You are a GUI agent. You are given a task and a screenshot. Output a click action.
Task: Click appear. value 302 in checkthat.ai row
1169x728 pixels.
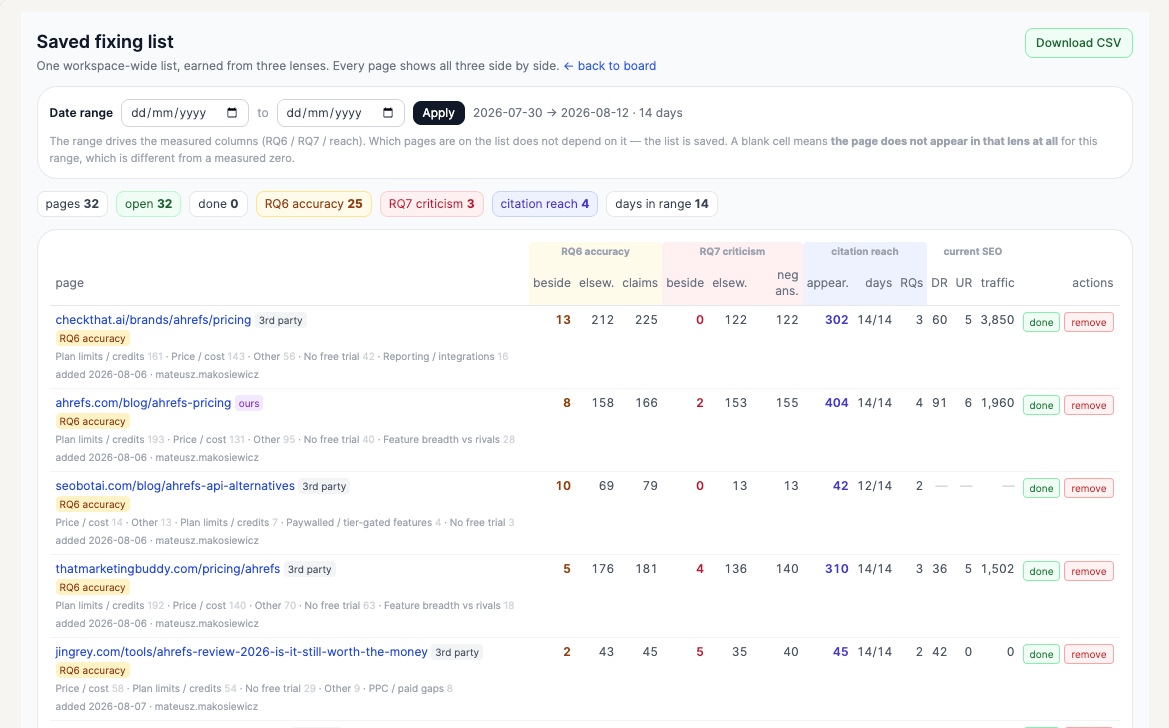(x=836, y=319)
